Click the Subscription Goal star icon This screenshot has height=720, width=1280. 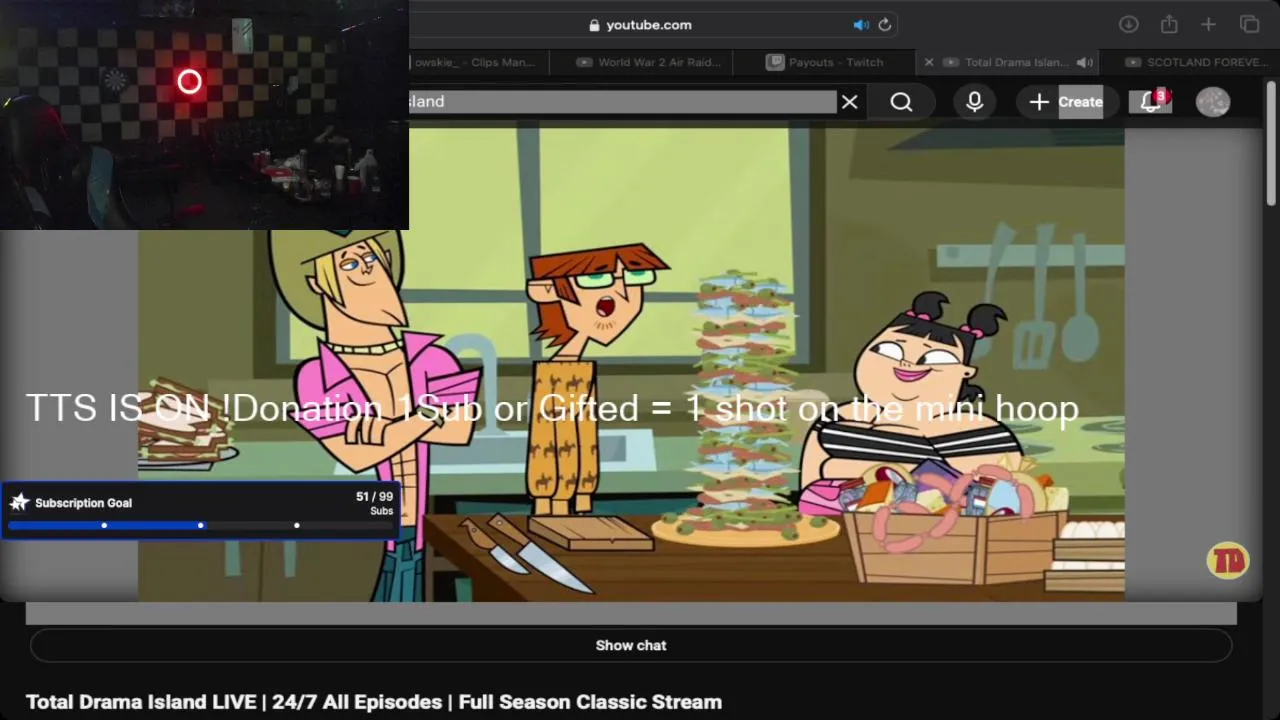tap(19, 502)
